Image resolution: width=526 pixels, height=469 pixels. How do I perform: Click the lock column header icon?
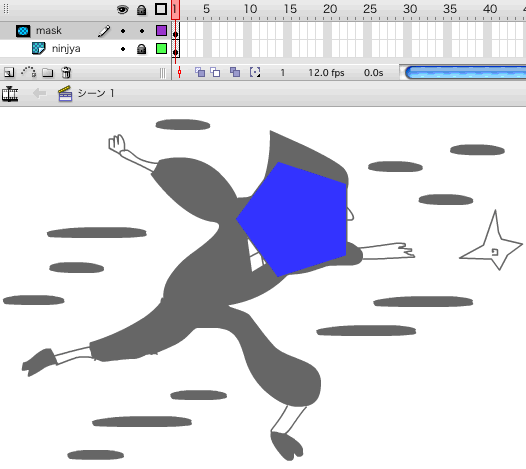[x=141, y=9]
